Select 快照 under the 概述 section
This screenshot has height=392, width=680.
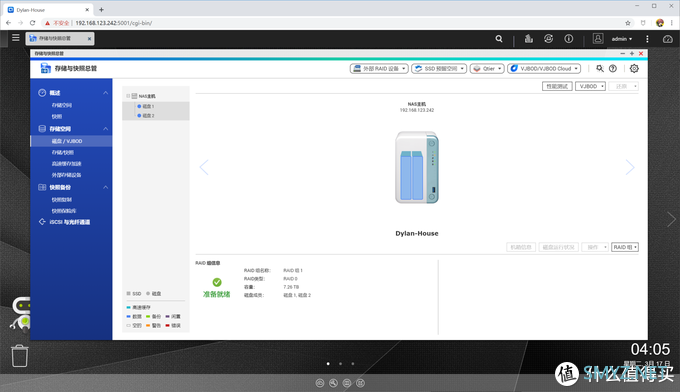(x=57, y=116)
